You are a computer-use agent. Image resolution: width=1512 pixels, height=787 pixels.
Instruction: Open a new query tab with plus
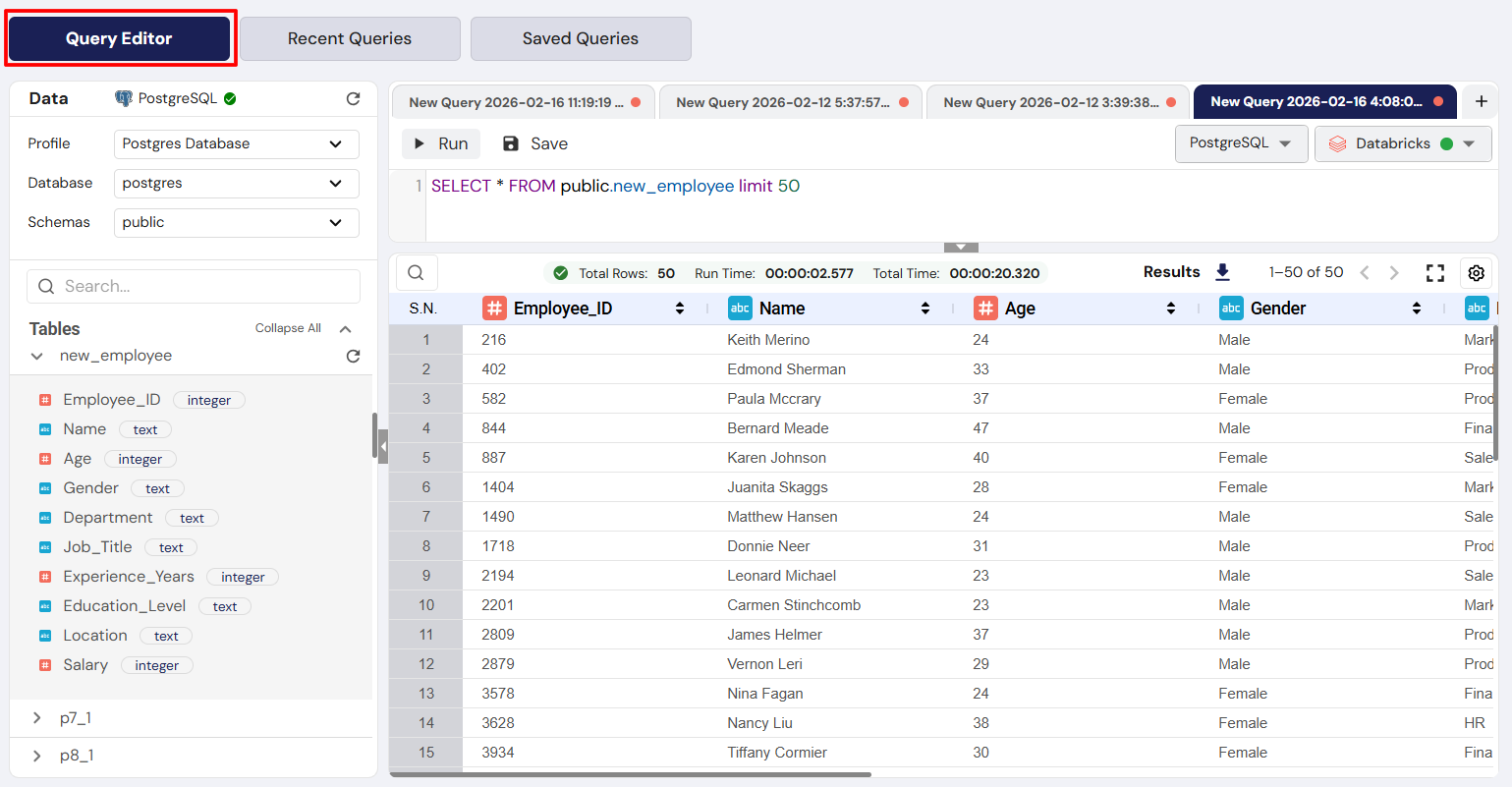1480,100
